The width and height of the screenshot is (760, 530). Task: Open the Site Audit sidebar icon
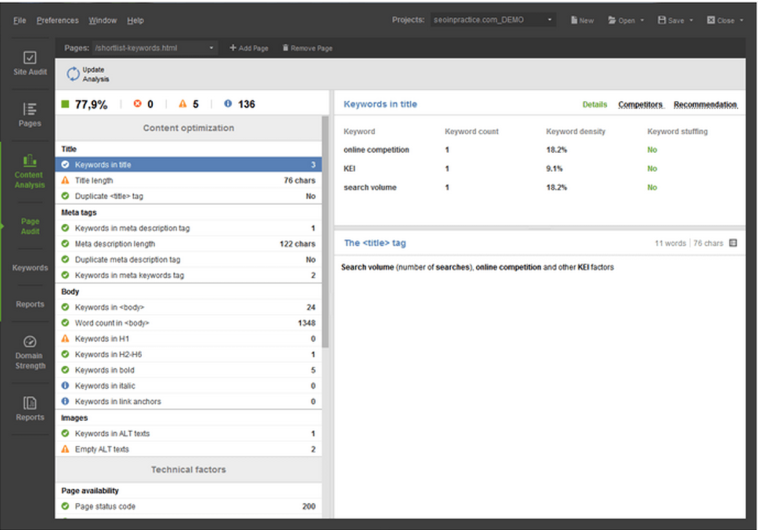[30, 58]
